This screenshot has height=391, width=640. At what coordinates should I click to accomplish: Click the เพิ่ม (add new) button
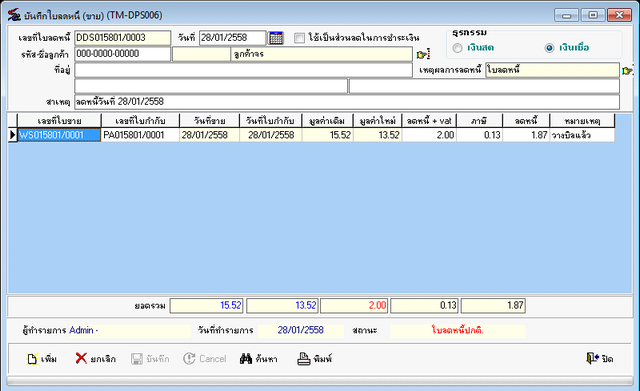pos(42,359)
